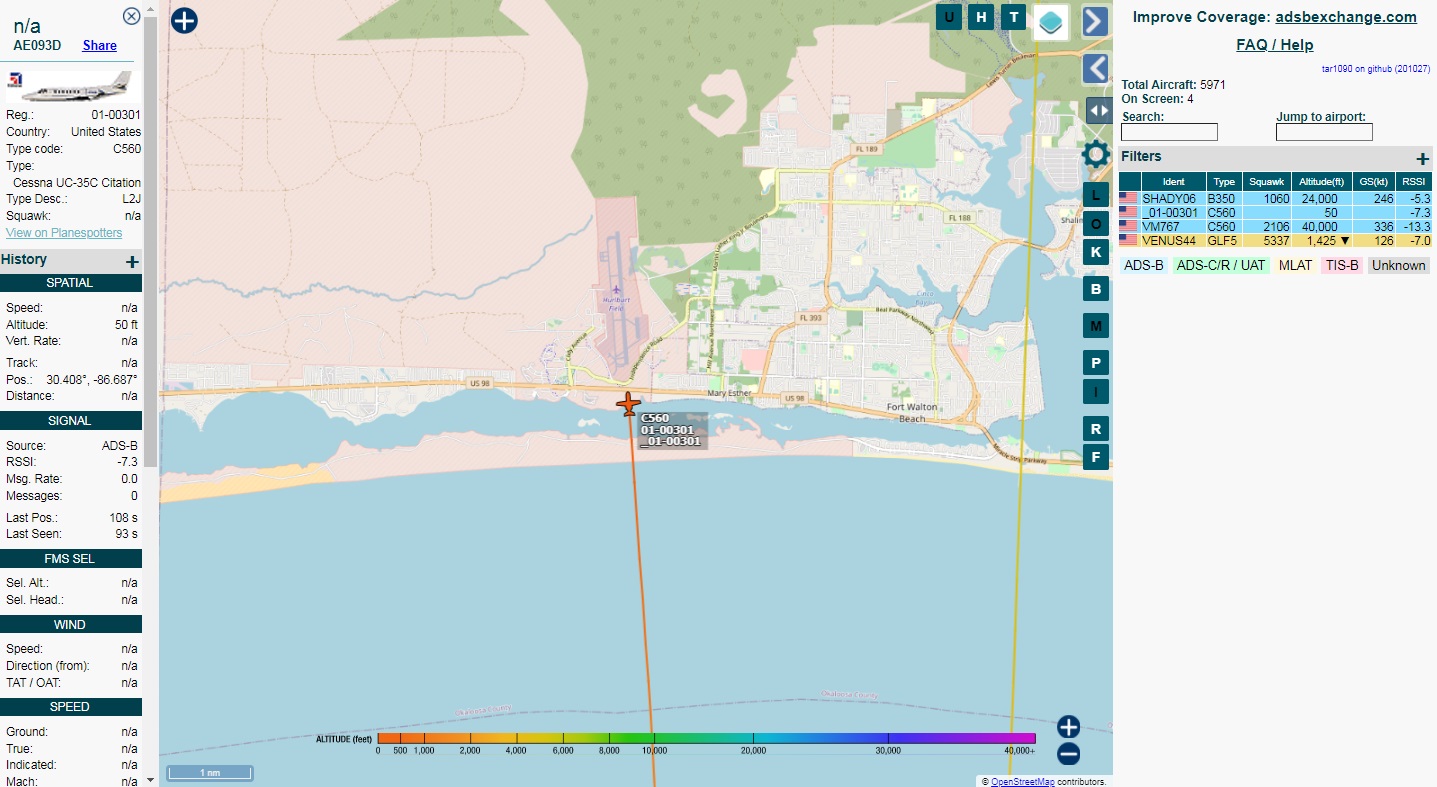1437x787 pixels.
Task: Toggle the L map button
Action: point(1096,195)
